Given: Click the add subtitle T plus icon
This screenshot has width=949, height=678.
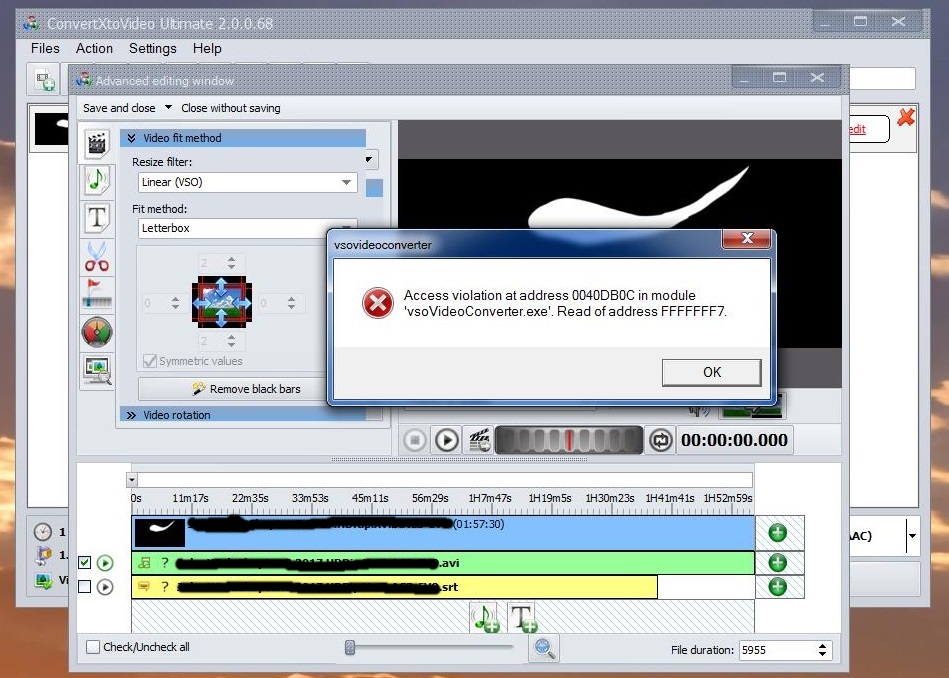Looking at the screenshot, I should [x=523, y=617].
